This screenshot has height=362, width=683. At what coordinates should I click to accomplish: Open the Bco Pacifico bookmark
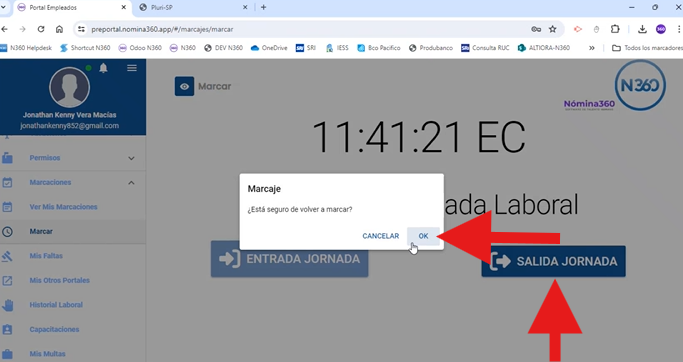point(379,48)
